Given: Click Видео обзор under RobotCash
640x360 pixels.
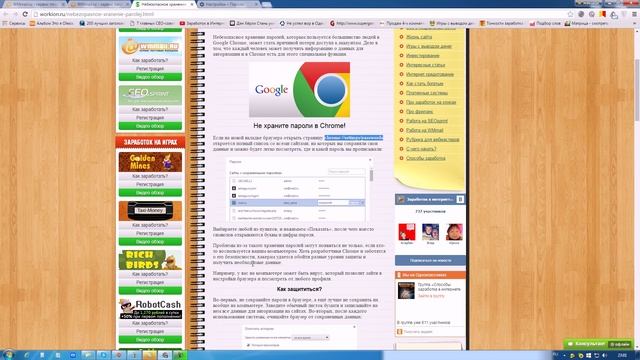Looking at the screenshot, I should (x=150, y=340).
